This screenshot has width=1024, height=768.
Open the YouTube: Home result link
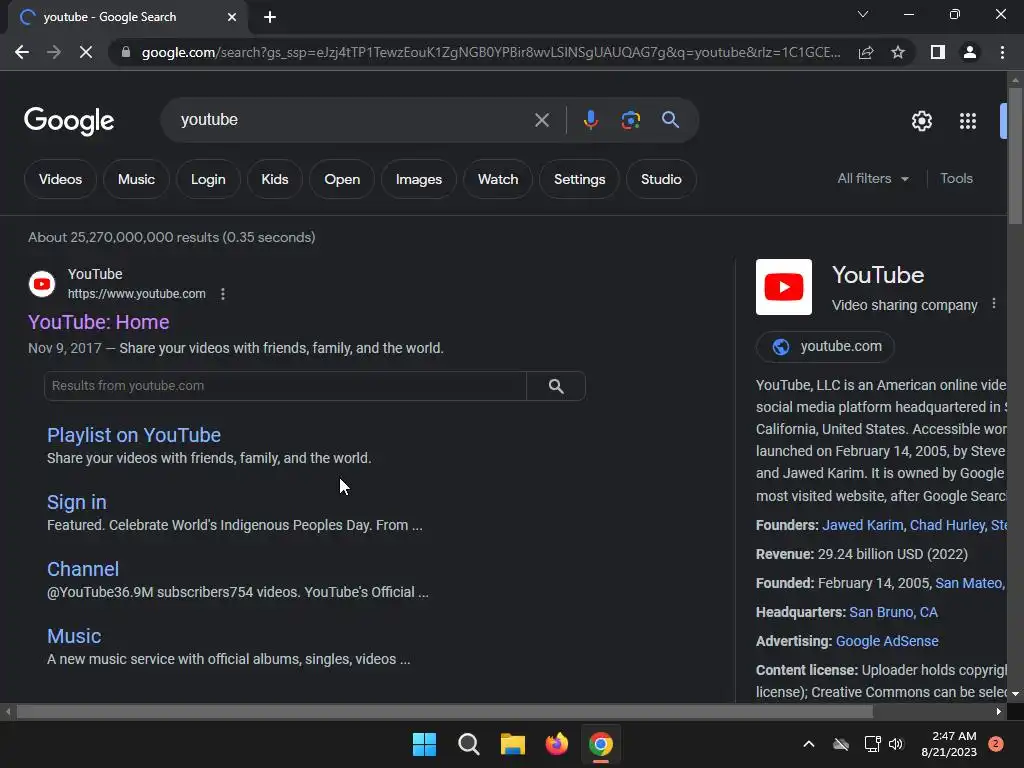[x=99, y=322]
